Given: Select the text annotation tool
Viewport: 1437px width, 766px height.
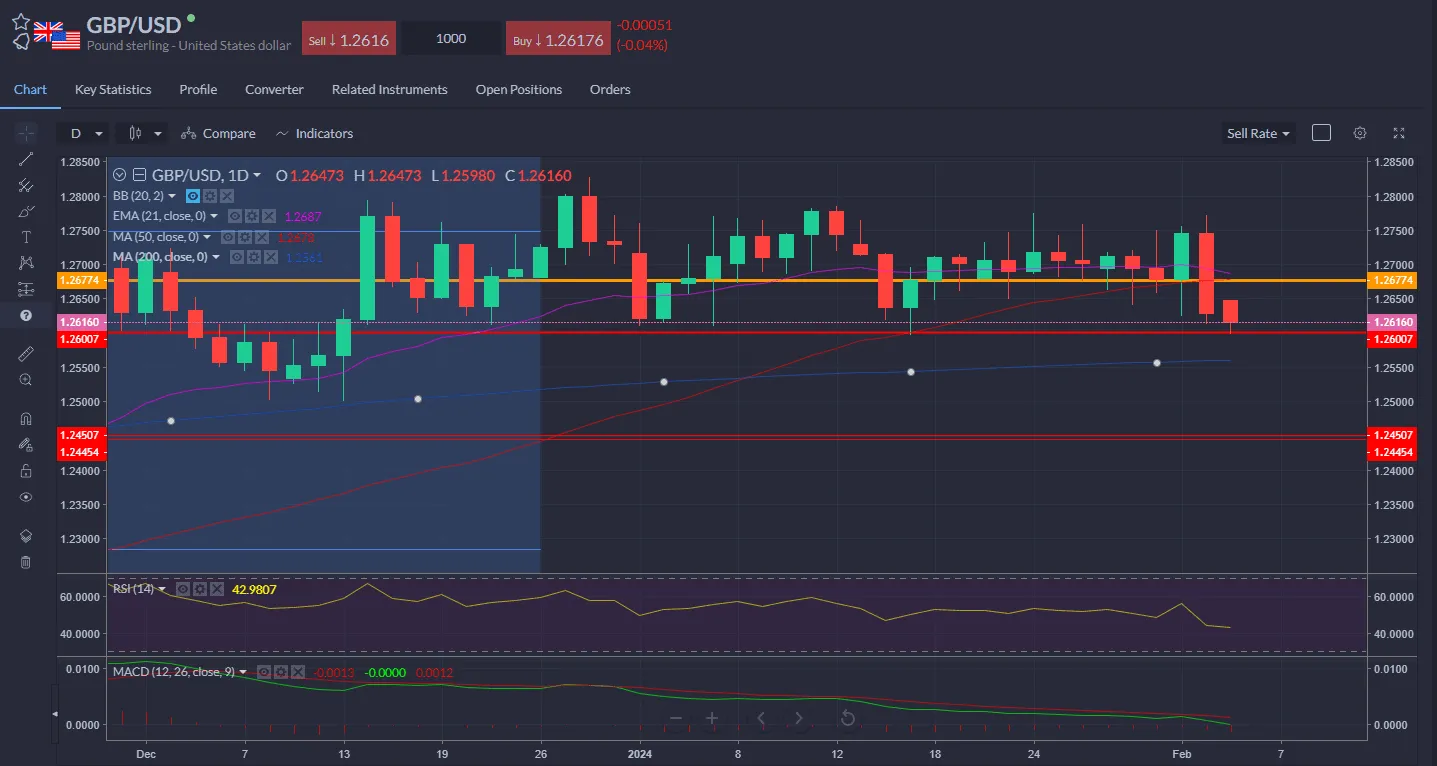Looking at the screenshot, I should [x=26, y=237].
